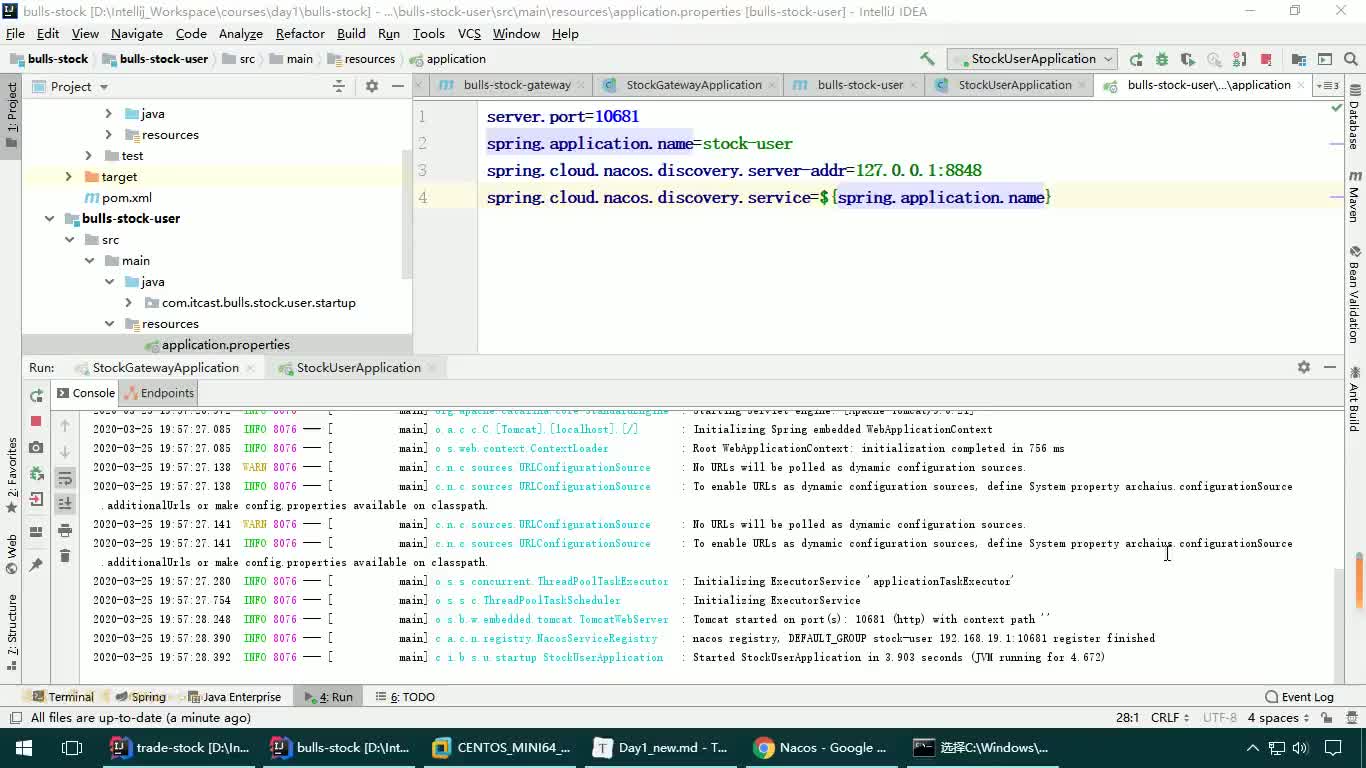Open the run configuration dropdown

tap(1032, 59)
